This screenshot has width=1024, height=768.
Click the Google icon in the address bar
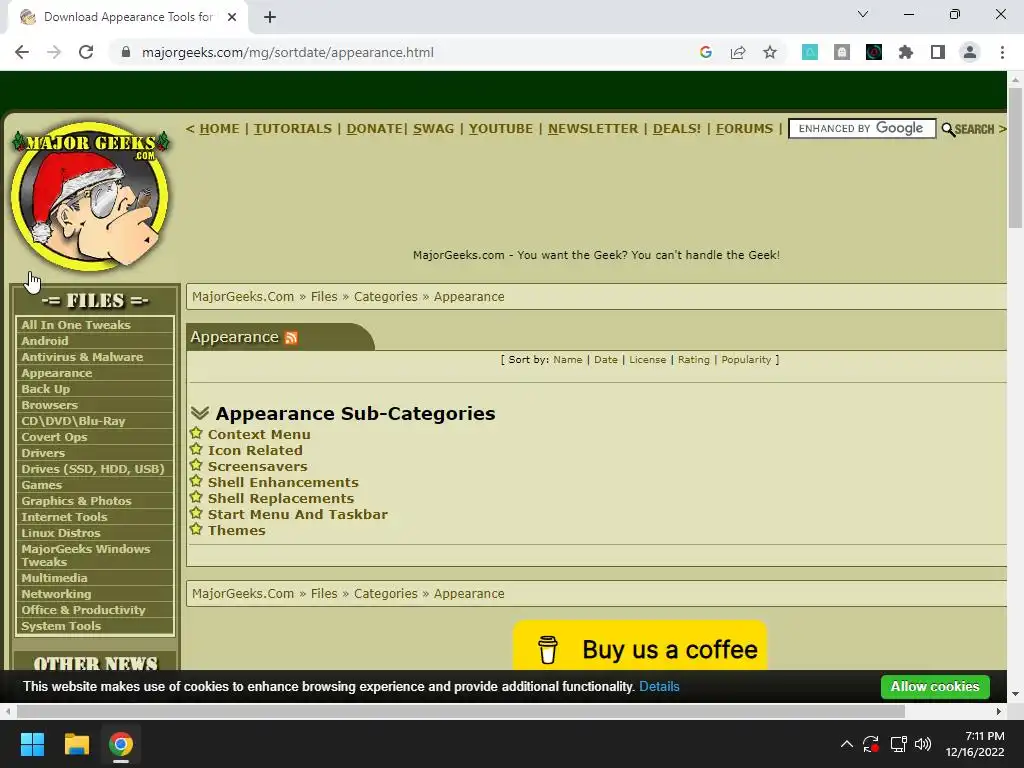[x=705, y=52]
